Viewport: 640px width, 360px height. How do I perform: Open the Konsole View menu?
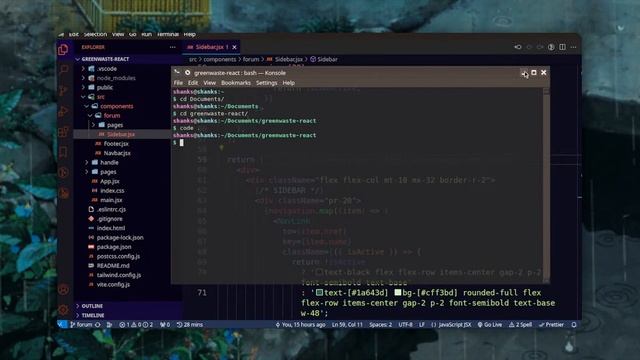pos(209,83)
